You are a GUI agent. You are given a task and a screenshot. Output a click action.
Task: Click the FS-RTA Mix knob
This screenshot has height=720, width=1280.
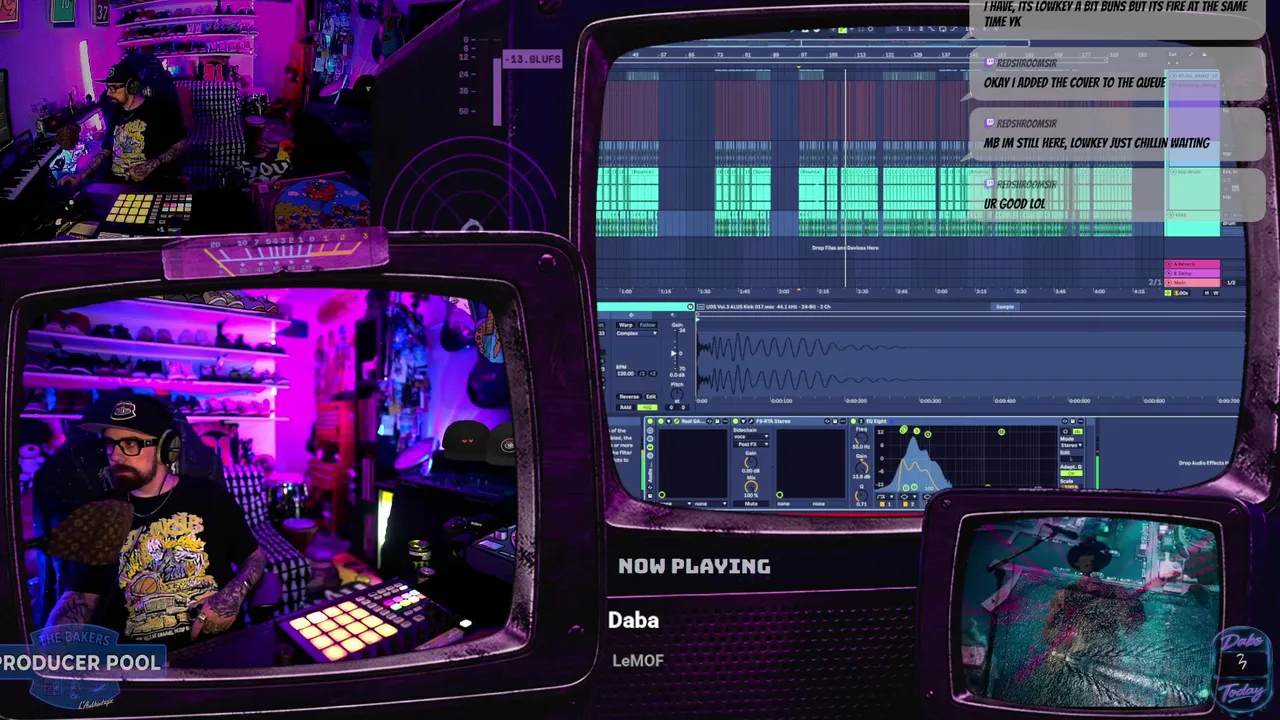751,487
